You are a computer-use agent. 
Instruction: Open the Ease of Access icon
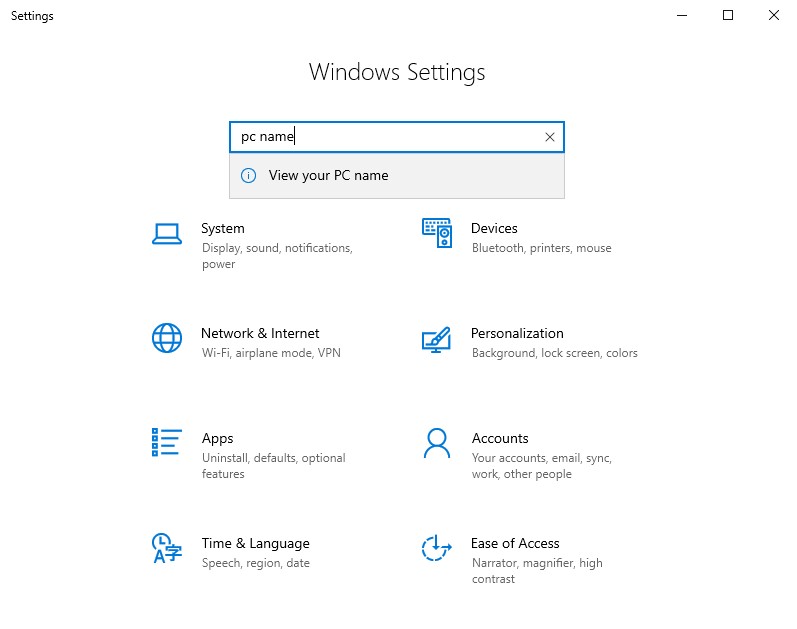pyautogui.click(x=437, y=548)
